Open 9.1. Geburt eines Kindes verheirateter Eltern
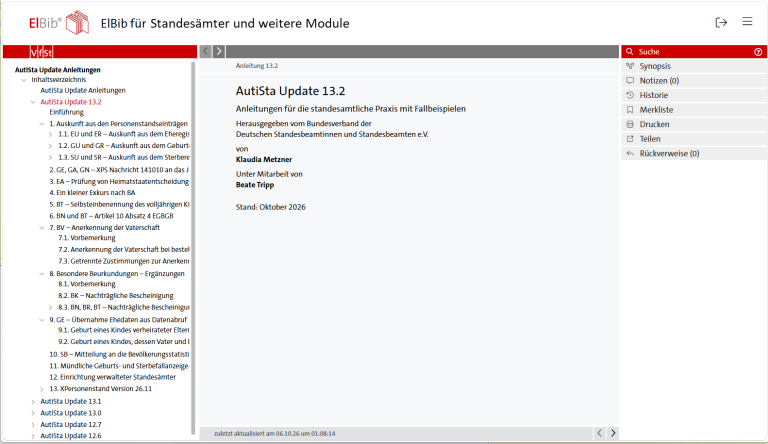Screen dimensions: 768x444 123,330
